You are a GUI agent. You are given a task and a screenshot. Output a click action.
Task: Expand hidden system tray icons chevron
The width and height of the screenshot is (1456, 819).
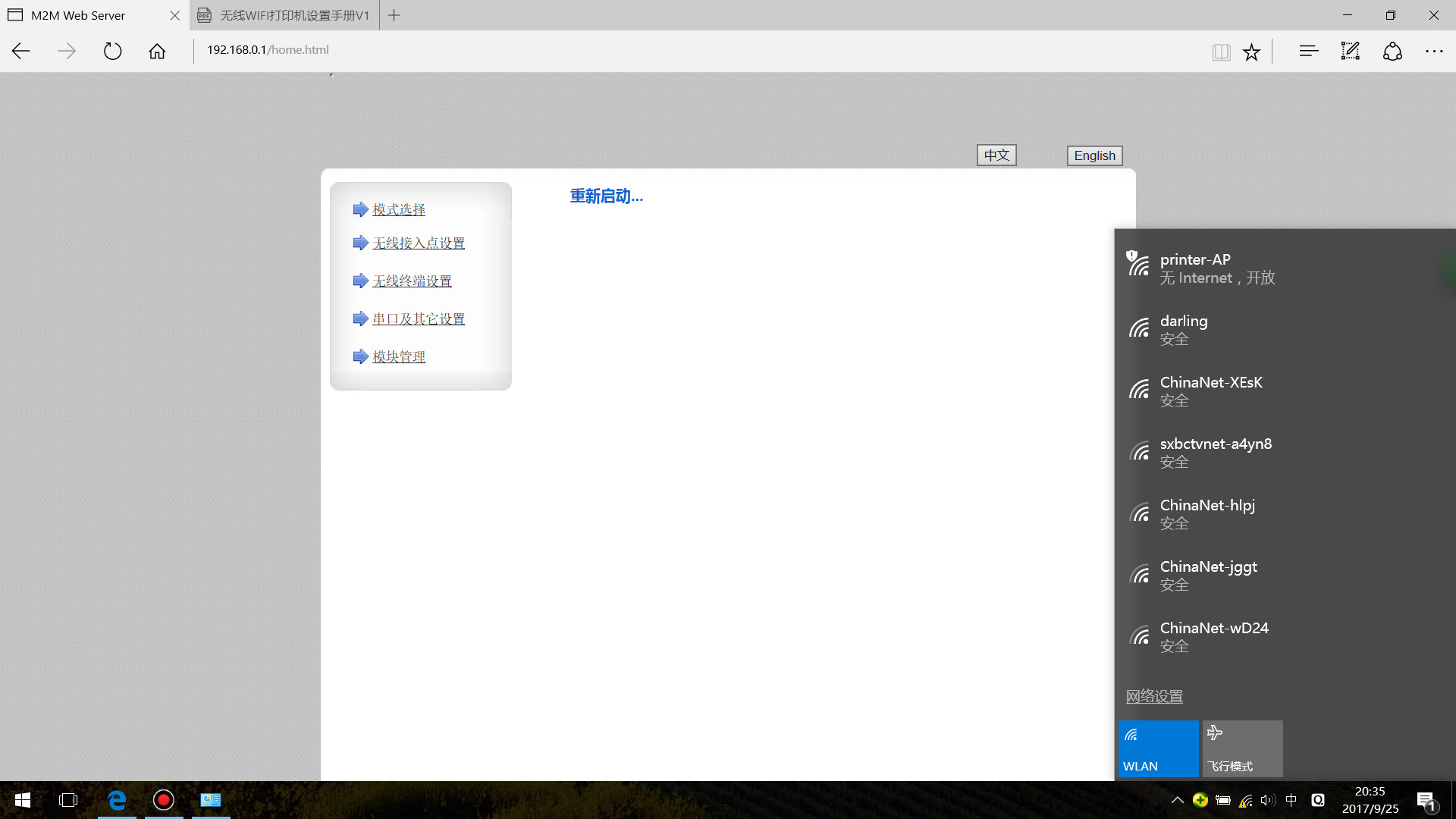point(1177,800)
